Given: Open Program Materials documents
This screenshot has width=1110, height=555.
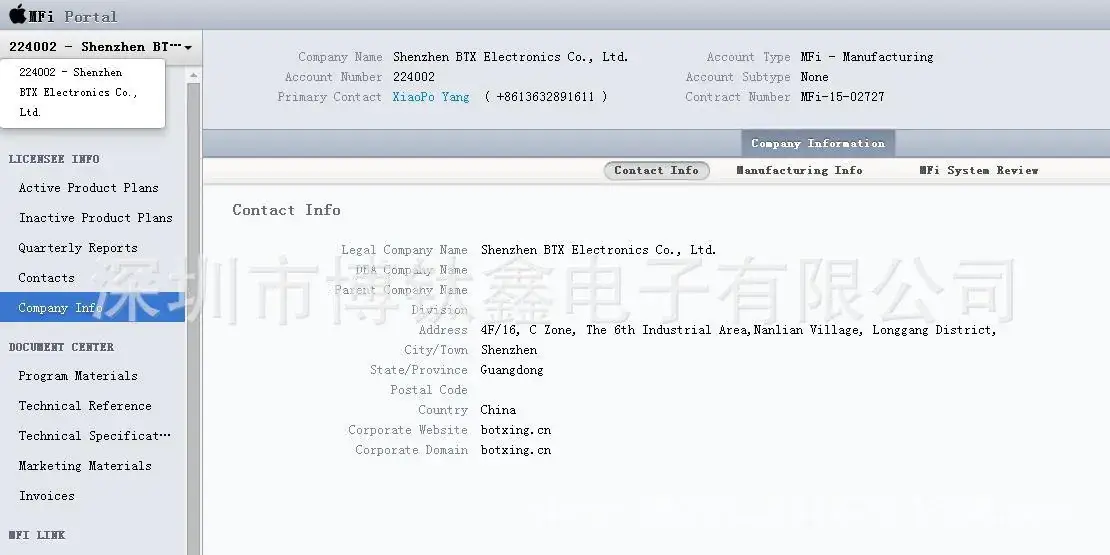Looking at the screenshot, I should coord(78,376).
